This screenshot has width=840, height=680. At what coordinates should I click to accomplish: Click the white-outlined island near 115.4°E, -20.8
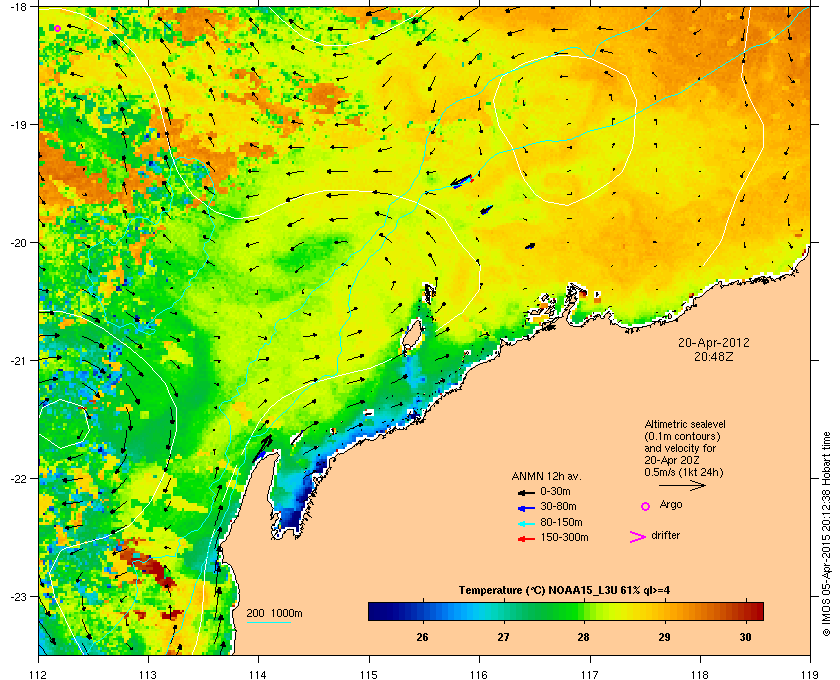413,333
